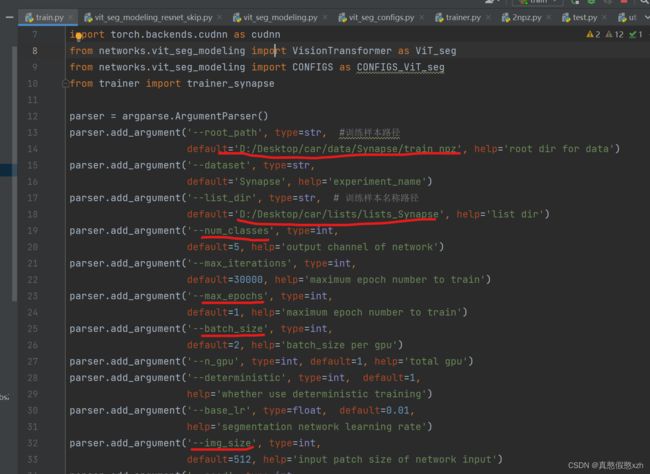Open the vit_seg_modeling_resnet_skip.py tab

point(148,17)
